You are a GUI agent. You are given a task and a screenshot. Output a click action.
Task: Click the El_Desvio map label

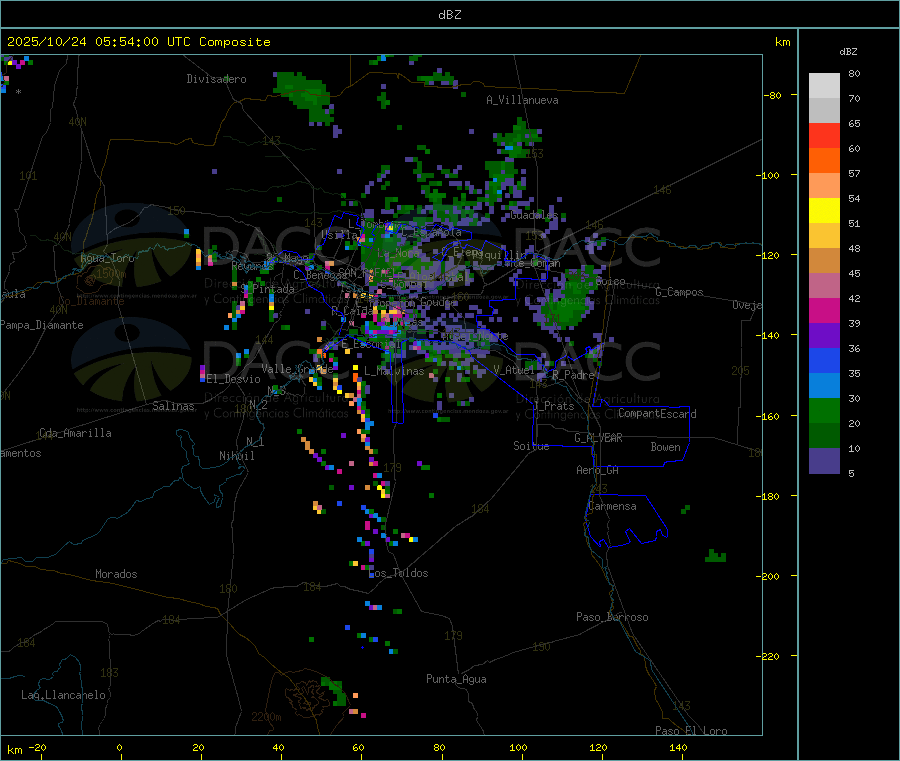(x=233, y=379)
